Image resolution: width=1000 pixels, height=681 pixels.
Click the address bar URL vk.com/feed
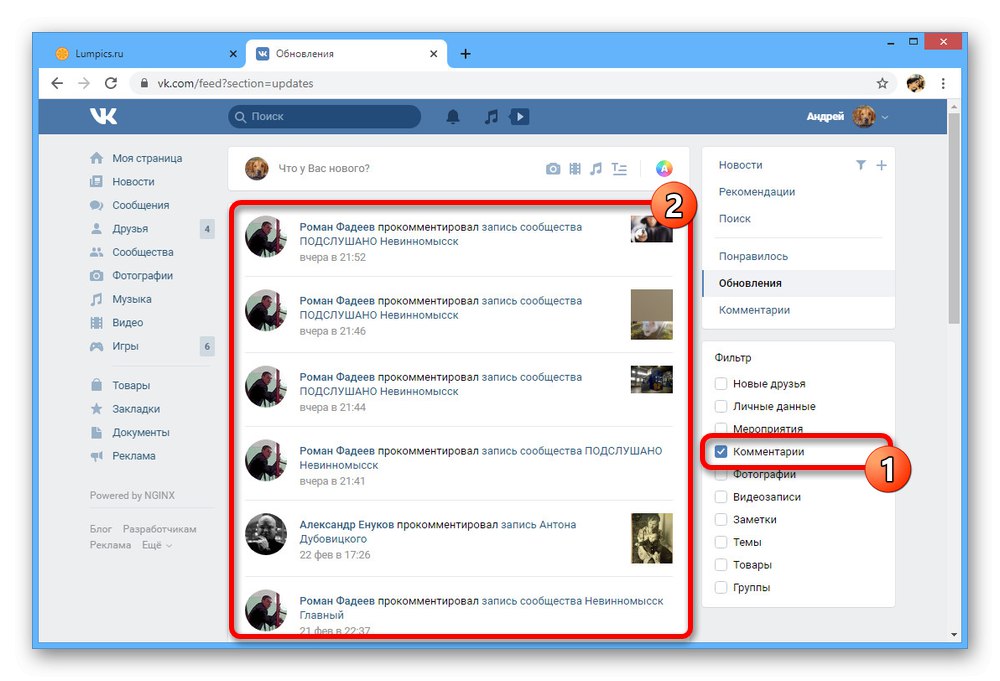[235, 83]
